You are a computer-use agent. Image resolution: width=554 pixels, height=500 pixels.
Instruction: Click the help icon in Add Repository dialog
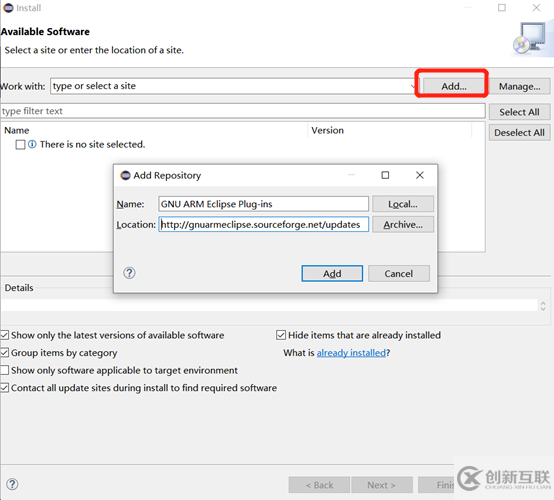(129, 273)
